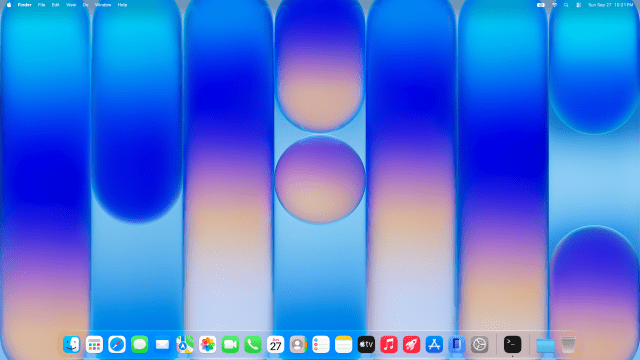Switch to Terminal in the Dock

[x=512, y=344]
